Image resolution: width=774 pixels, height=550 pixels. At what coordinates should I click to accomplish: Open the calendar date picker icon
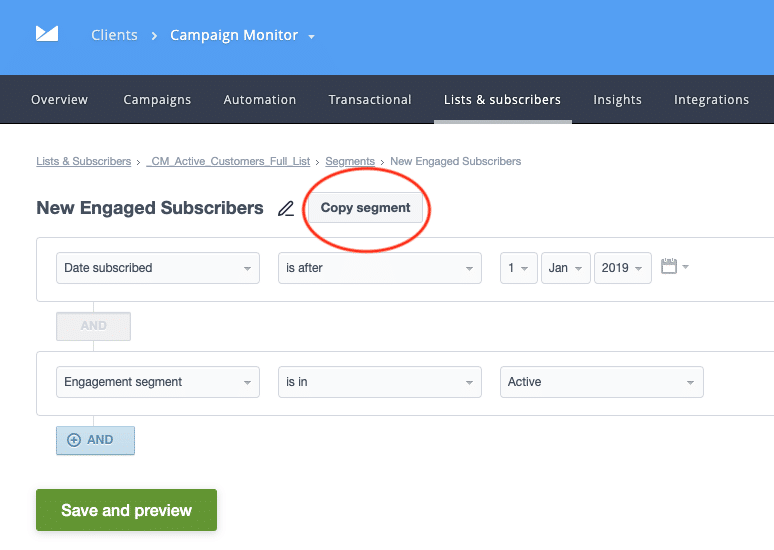pyautogui.click(x=669, y=267)
